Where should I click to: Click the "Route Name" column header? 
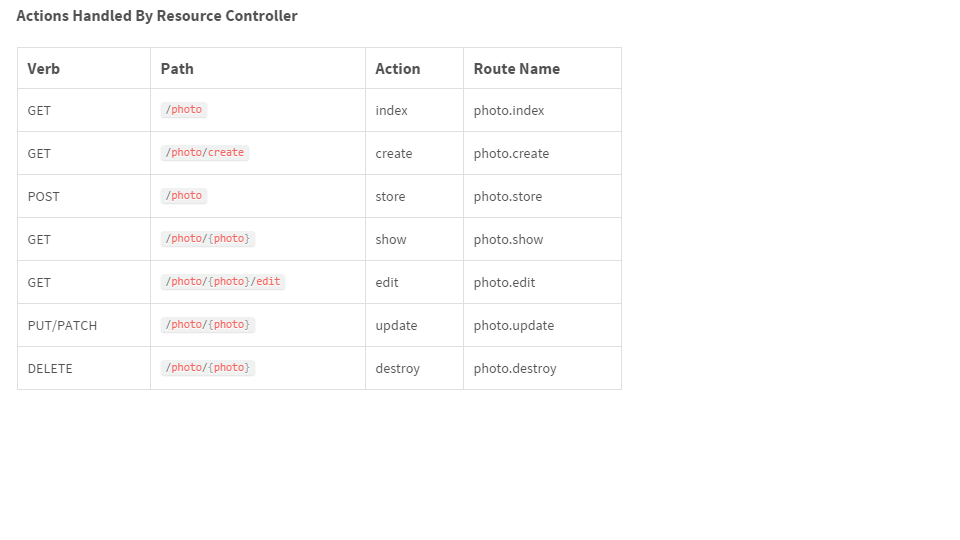pos(517,69)
